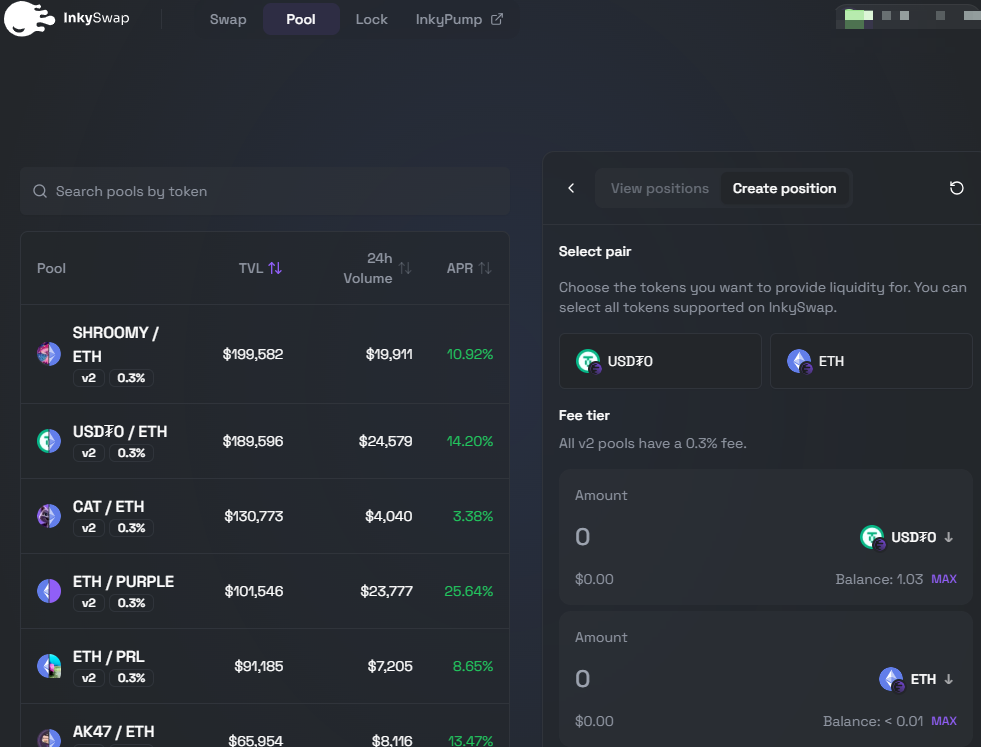981x747 pixels.
Task: Click MAX for the USD₮0 balance
Action: pos(943,579)
